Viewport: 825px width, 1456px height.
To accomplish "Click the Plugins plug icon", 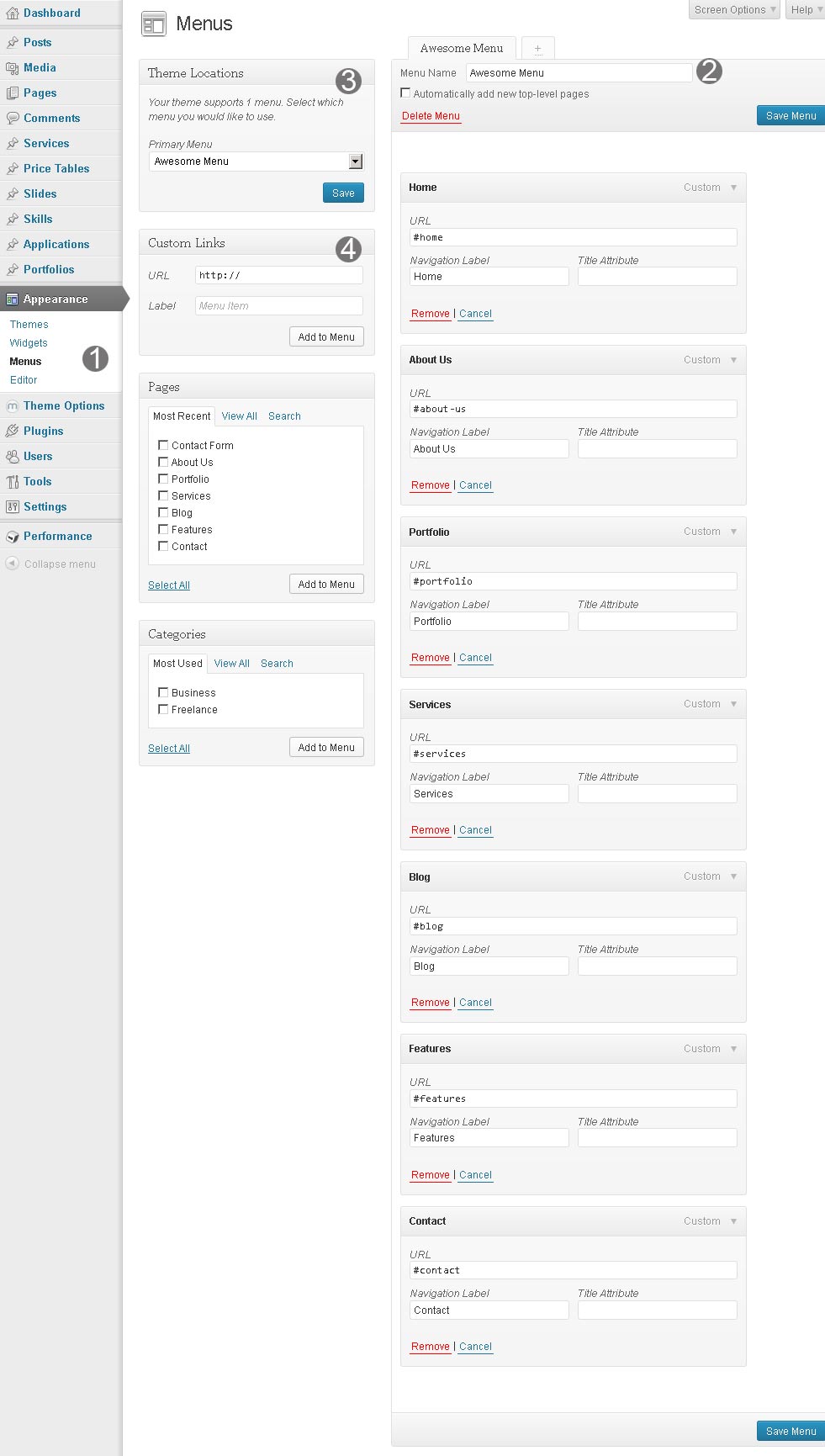I will [12, 431].
